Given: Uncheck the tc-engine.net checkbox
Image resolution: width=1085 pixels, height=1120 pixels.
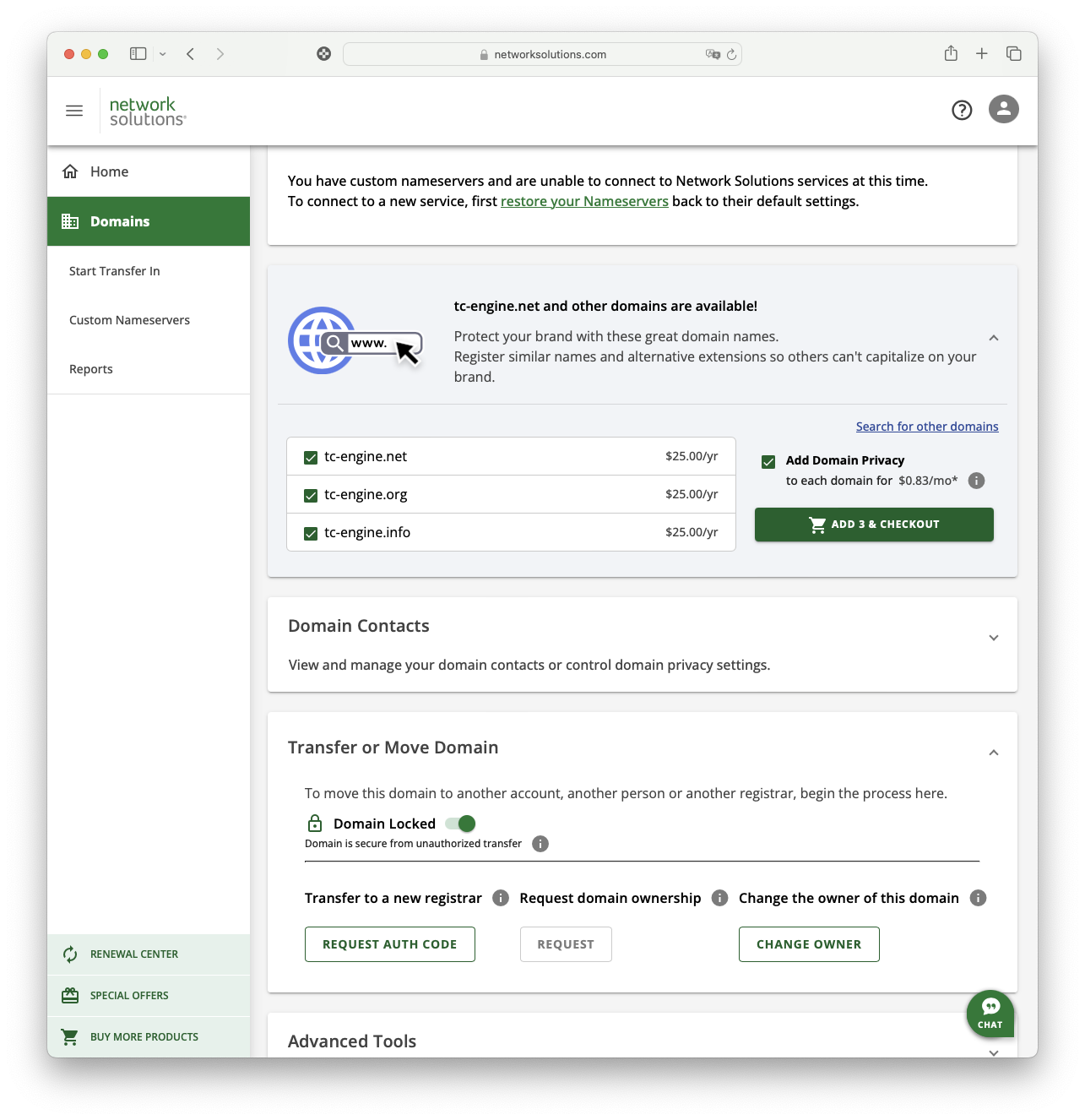Looking at the screenshot, I should tap(311, 457).
